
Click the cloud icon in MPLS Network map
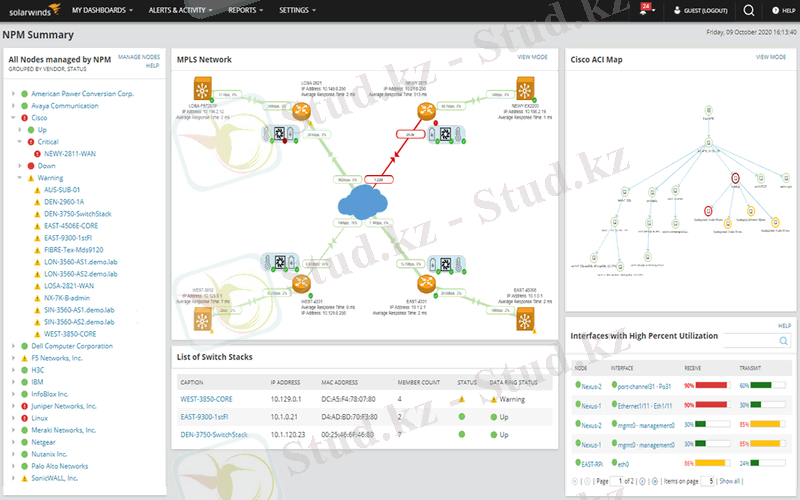coord(364,204)
